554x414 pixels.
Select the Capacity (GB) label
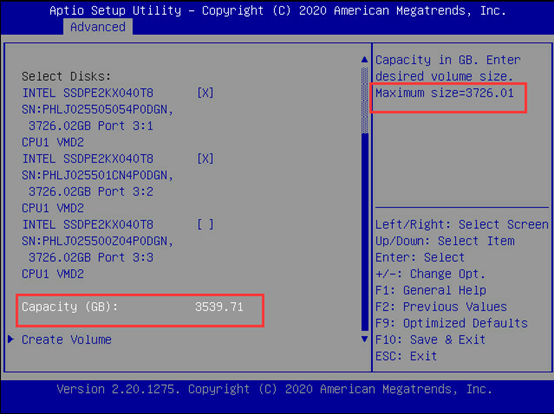[70, 307]
